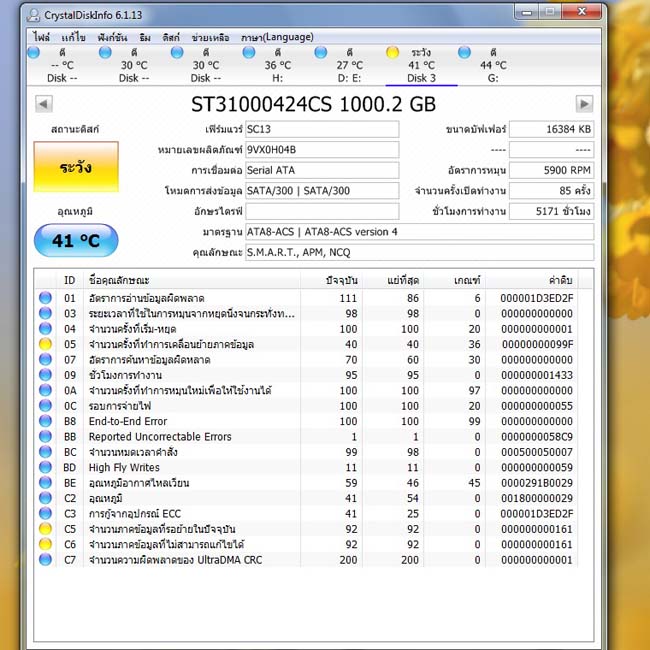This screenshot has width=650, height=650.
Task: Click the firmware field showing SC13
Action: tap(322, 129)
